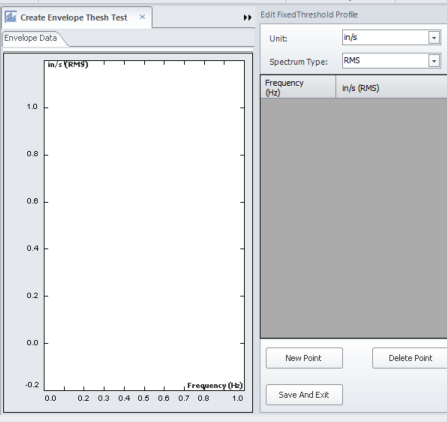Click the white envelope plot area
Screen dimensions: 447x422
144,225
